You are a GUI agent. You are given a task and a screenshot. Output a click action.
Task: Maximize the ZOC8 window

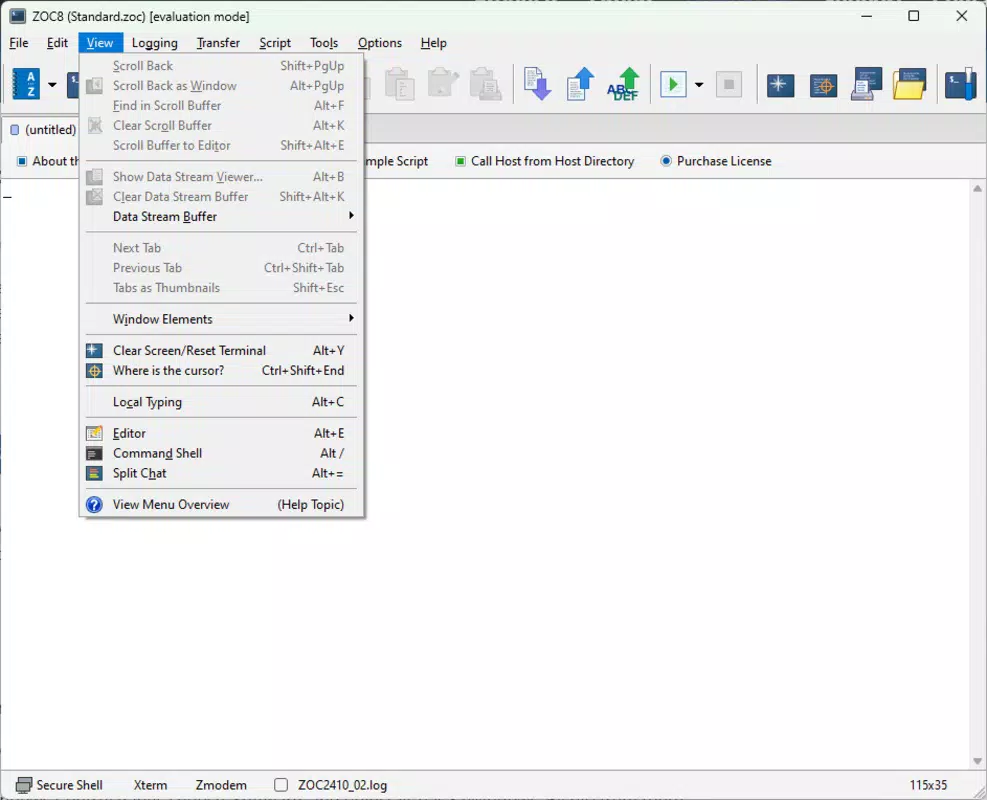pos(913,16)
